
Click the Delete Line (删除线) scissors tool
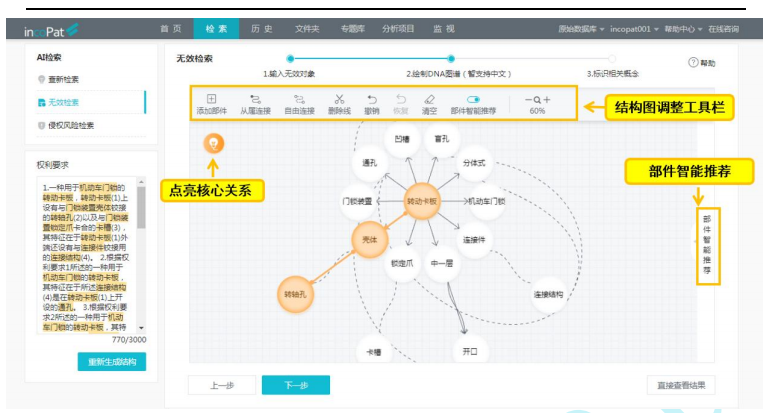click(x=339, y=105)
